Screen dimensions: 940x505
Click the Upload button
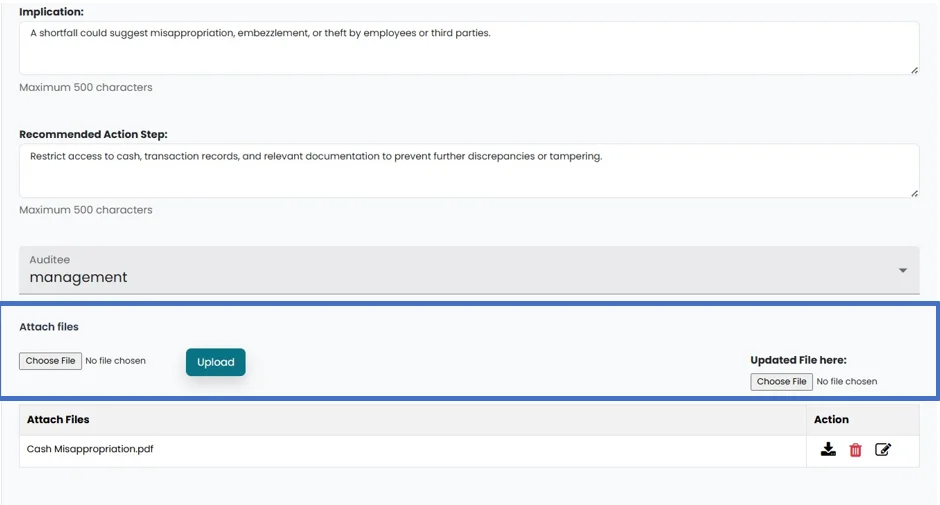coord(215,362)
